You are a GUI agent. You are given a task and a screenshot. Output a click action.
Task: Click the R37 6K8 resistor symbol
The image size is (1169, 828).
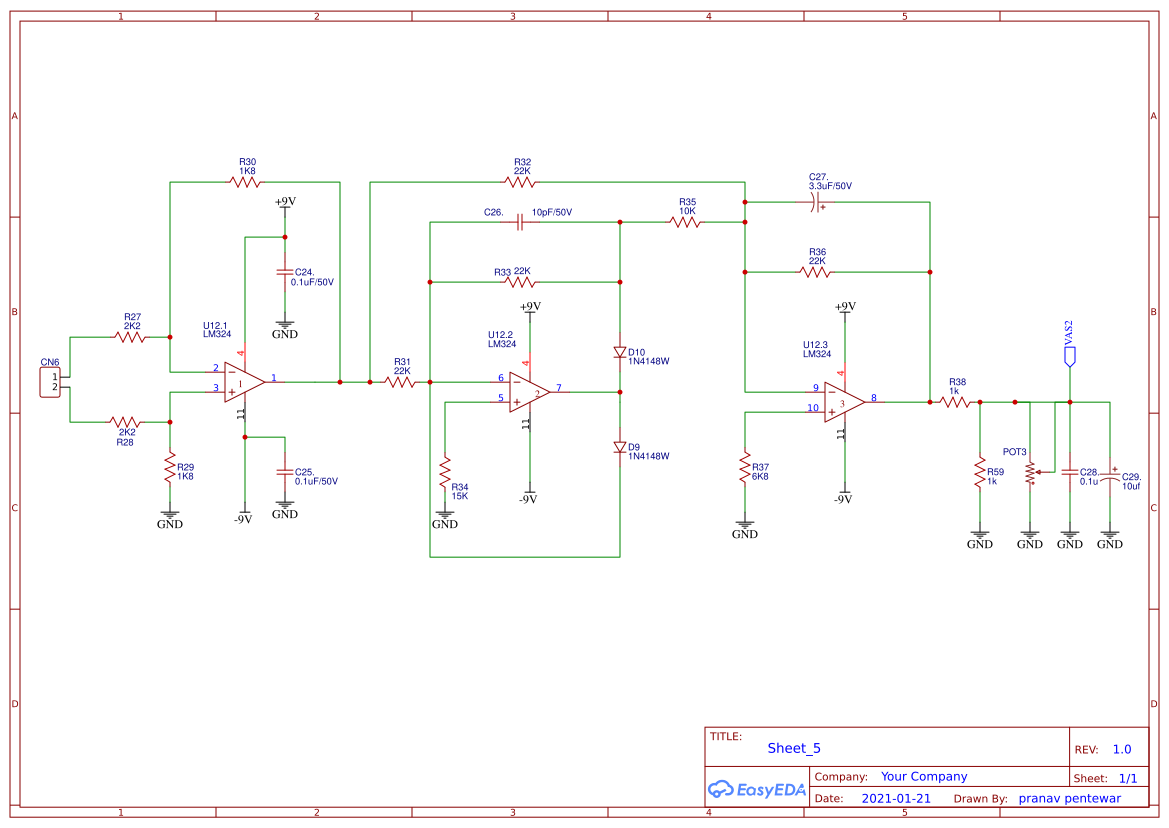[x=745, y=467]
